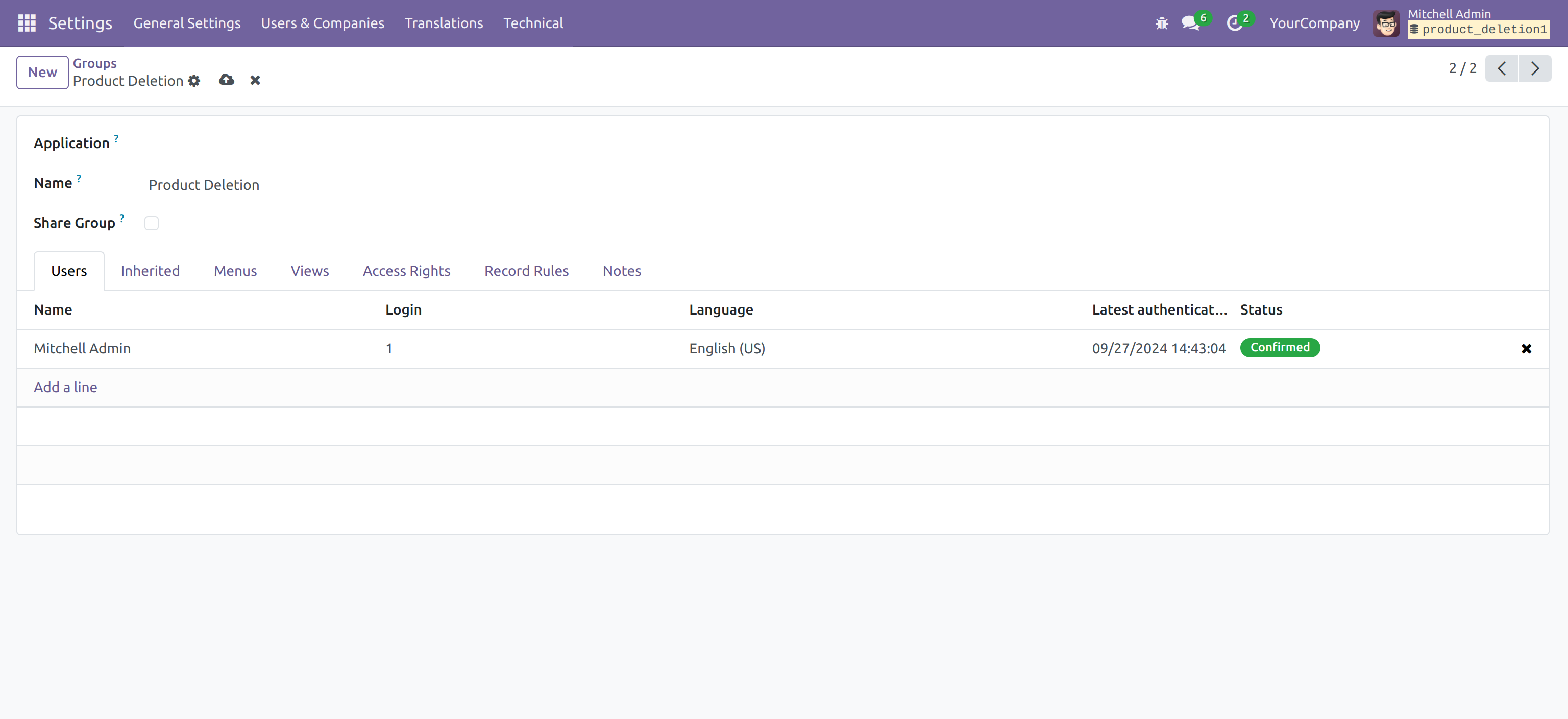Switch to the Access Rights tab
This screenshot has width=1568, height=719.
pos(406,271)
